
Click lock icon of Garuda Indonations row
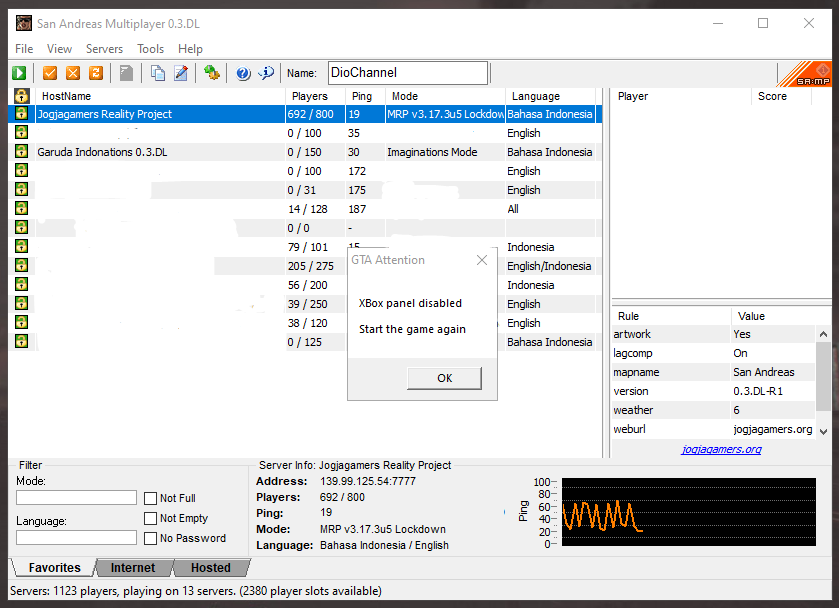(x=21, y=151)
